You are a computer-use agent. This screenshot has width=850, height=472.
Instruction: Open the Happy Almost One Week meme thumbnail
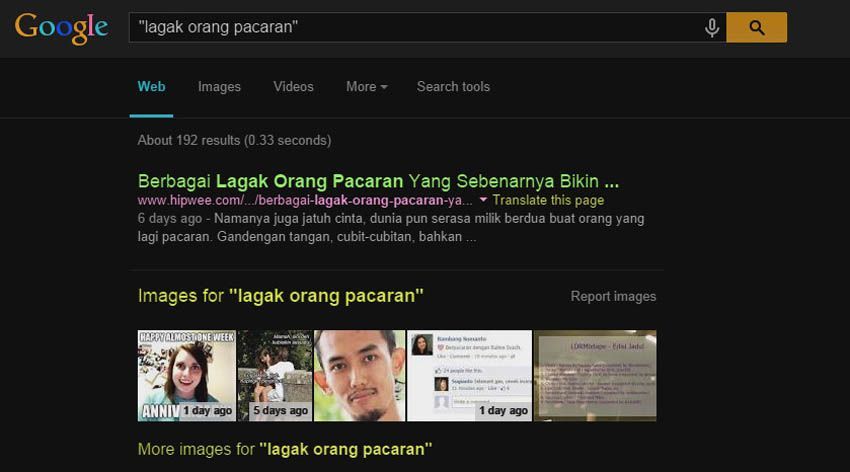coord(186,376)
